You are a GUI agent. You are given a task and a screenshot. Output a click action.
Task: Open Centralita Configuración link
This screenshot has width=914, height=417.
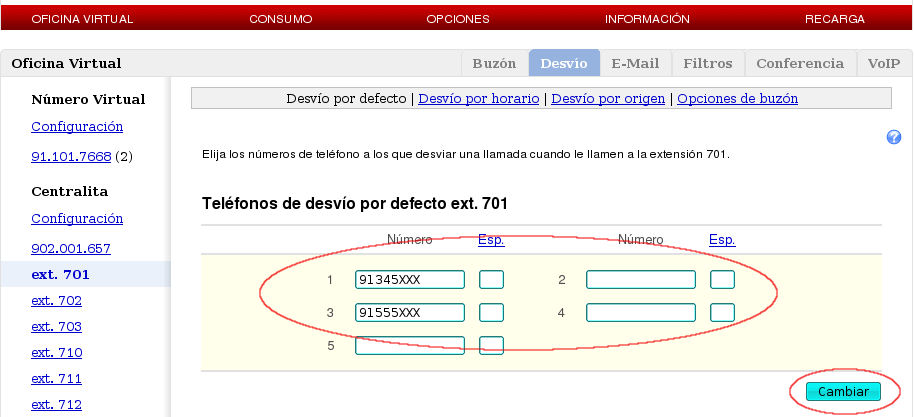77,218
